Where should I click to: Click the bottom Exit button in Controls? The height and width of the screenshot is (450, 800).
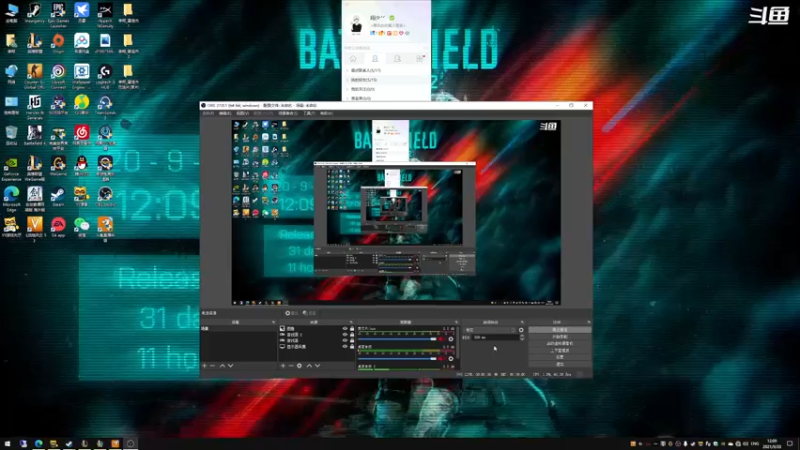coord(560,364)
